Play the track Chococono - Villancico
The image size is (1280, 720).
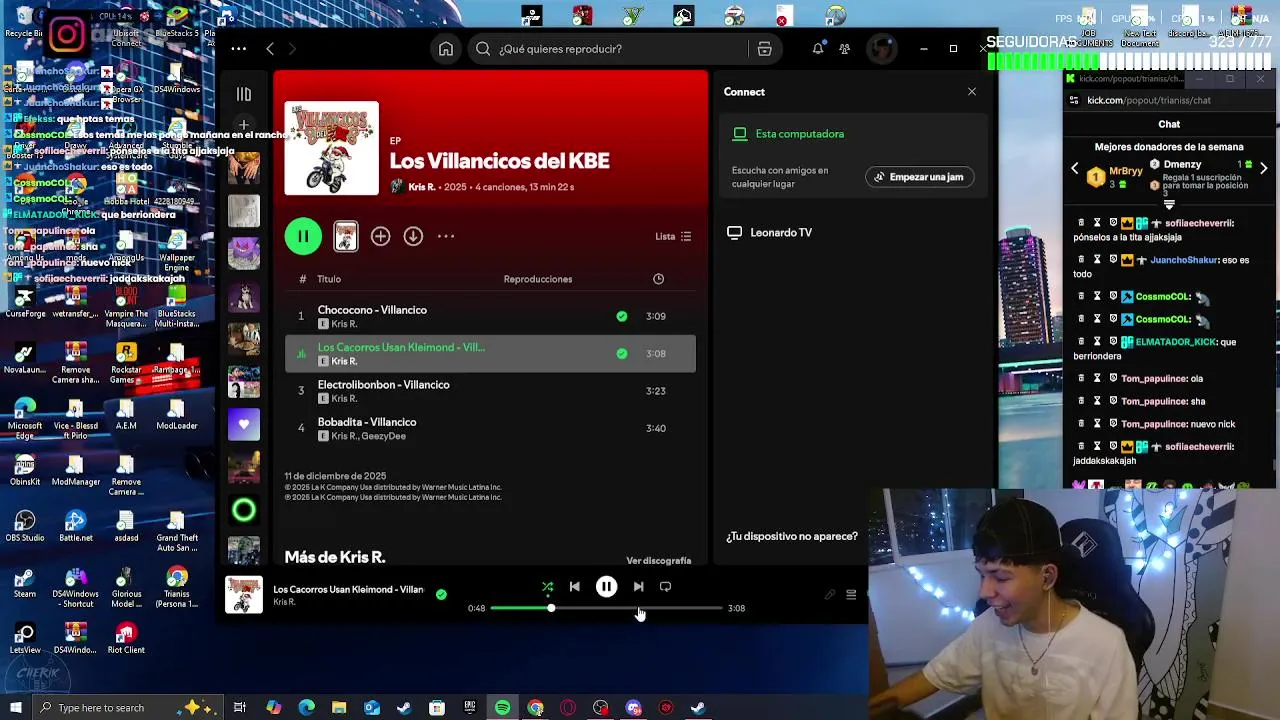pyautogui.click(x=490, y=316)
